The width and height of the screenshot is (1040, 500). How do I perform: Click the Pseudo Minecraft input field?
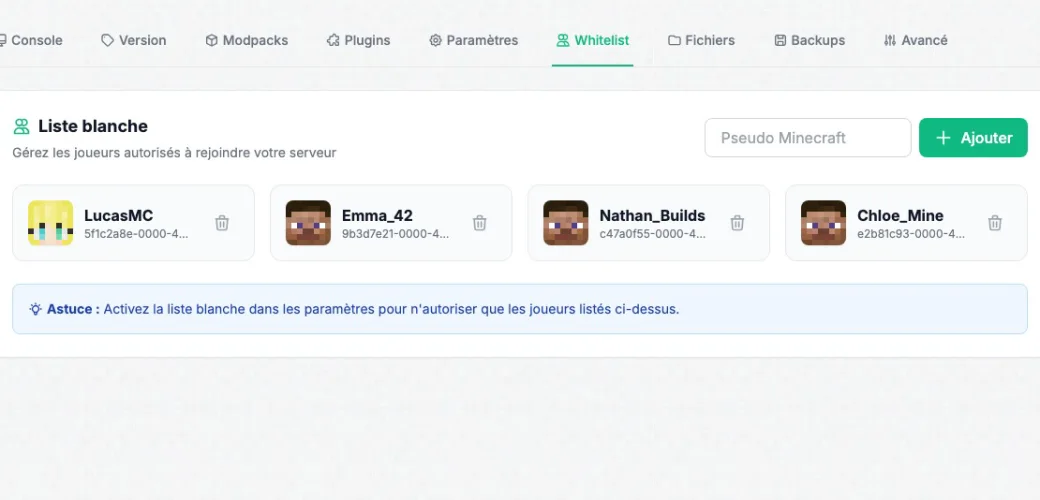[808, 138]
